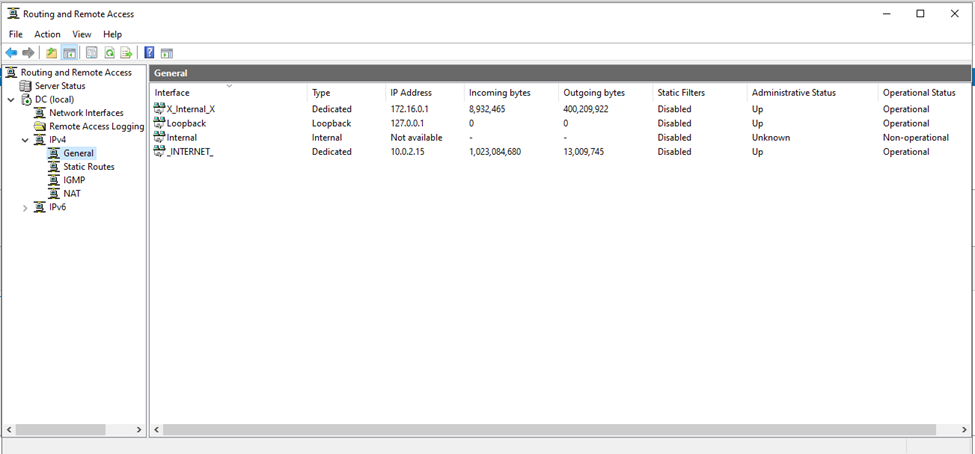Screen dimensions: 975x454
Task: Click the Remote Access Logging folder icon
Action: tap(40, 126)
